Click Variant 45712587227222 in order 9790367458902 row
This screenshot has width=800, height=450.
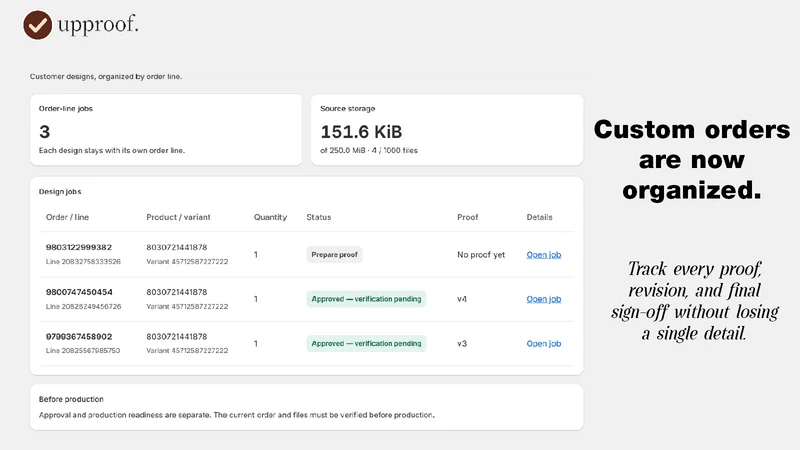pyautogui.click(x=187, y=351)
